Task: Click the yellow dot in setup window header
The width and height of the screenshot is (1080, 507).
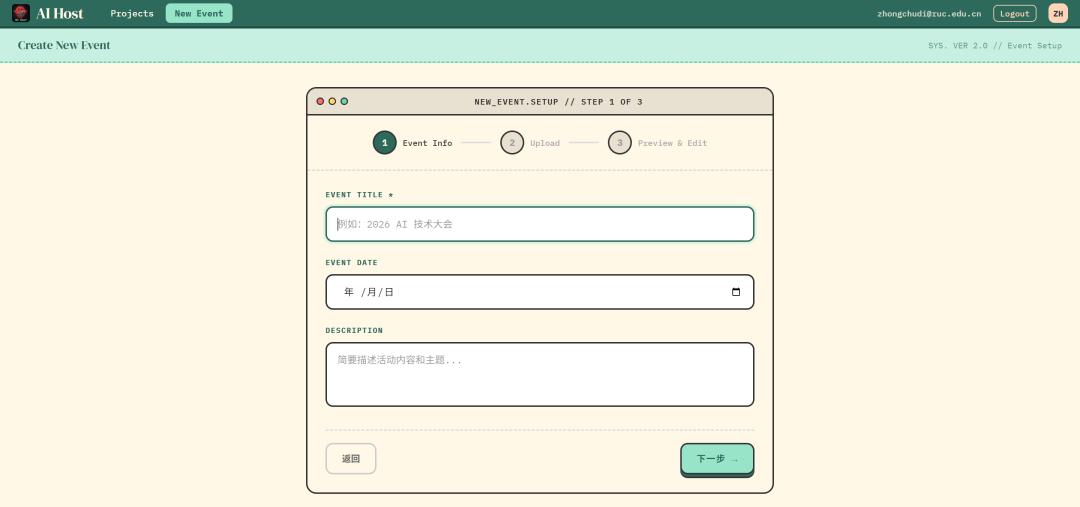Action: [332, 101]
